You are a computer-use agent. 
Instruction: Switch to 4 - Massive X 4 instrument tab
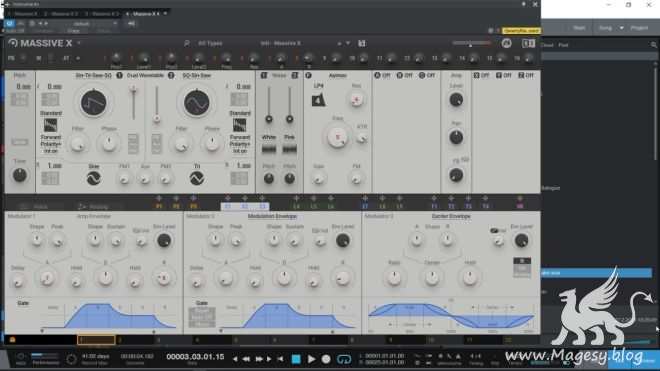[144, 13]
